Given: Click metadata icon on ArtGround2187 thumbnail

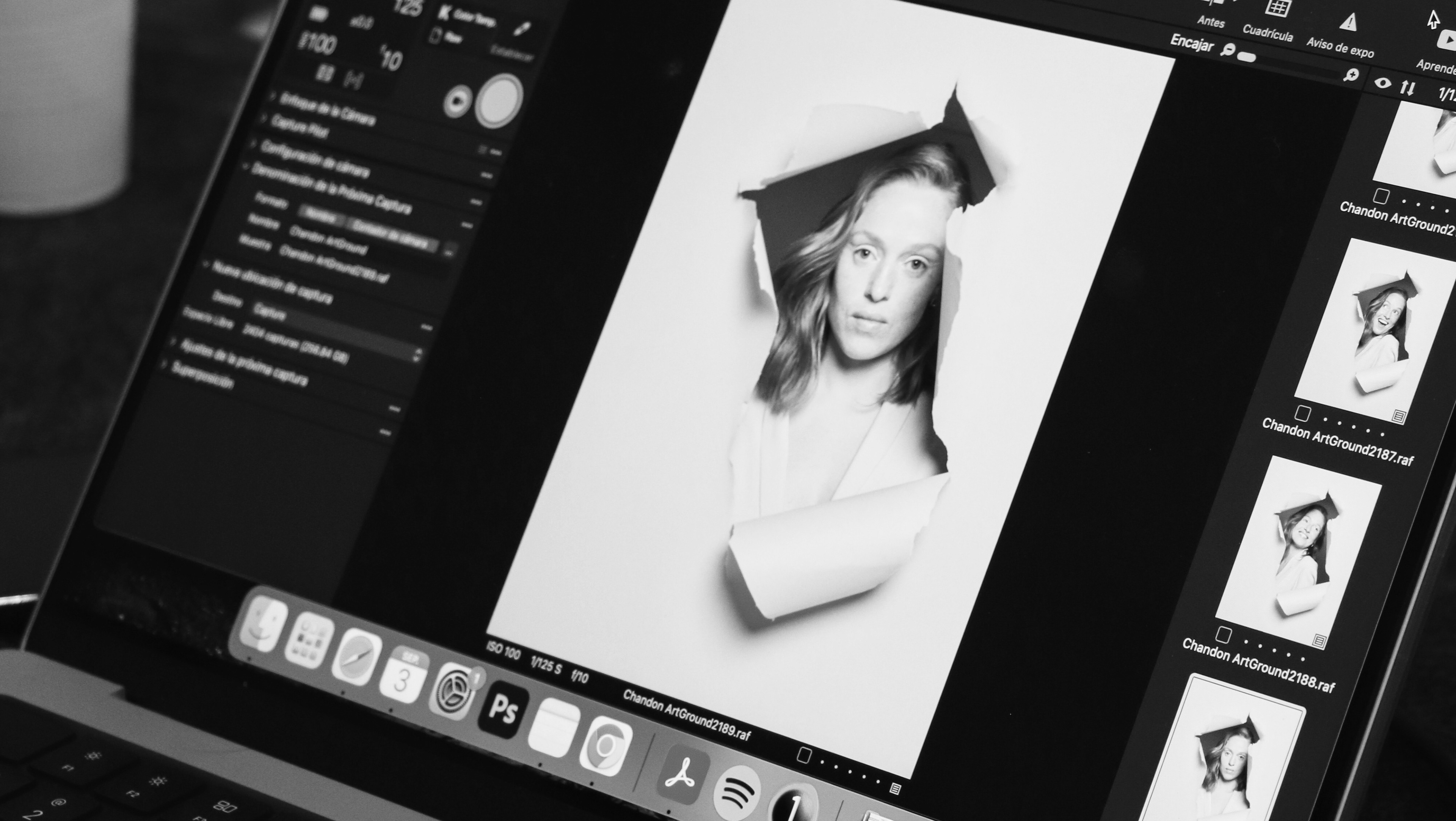Looking at the screenshot, I should coord(1398,417).
